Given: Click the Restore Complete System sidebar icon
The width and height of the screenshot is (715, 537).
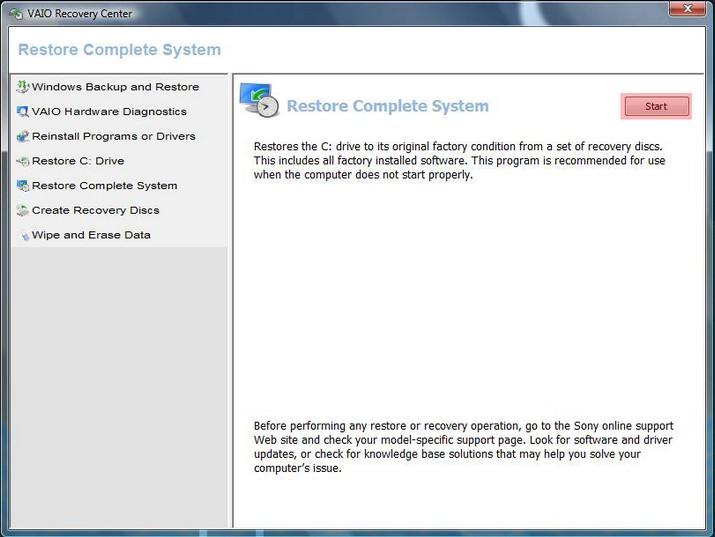Looking at the screenshot, I should pos(23,186).
